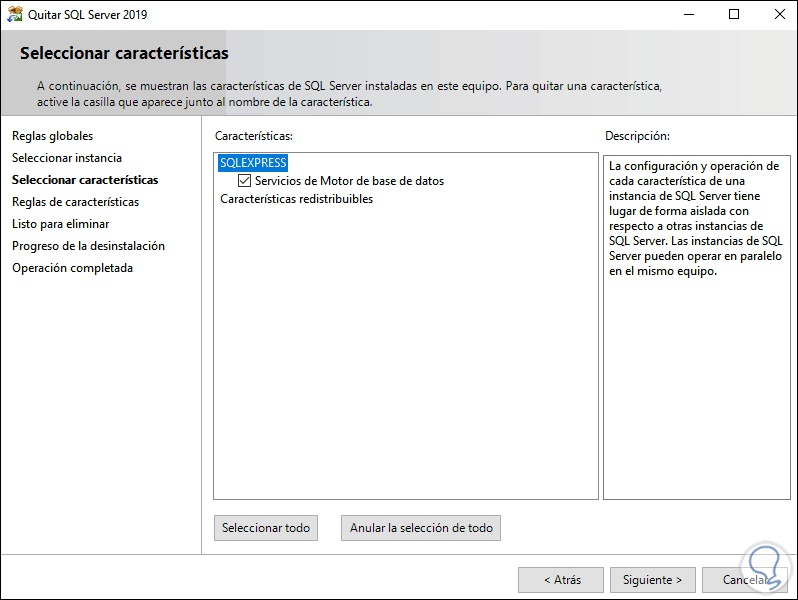This screenshot has height=600, width=798.
Task: Uncheck Servicios de Motor de base de datos
Action: coord(244,181)
